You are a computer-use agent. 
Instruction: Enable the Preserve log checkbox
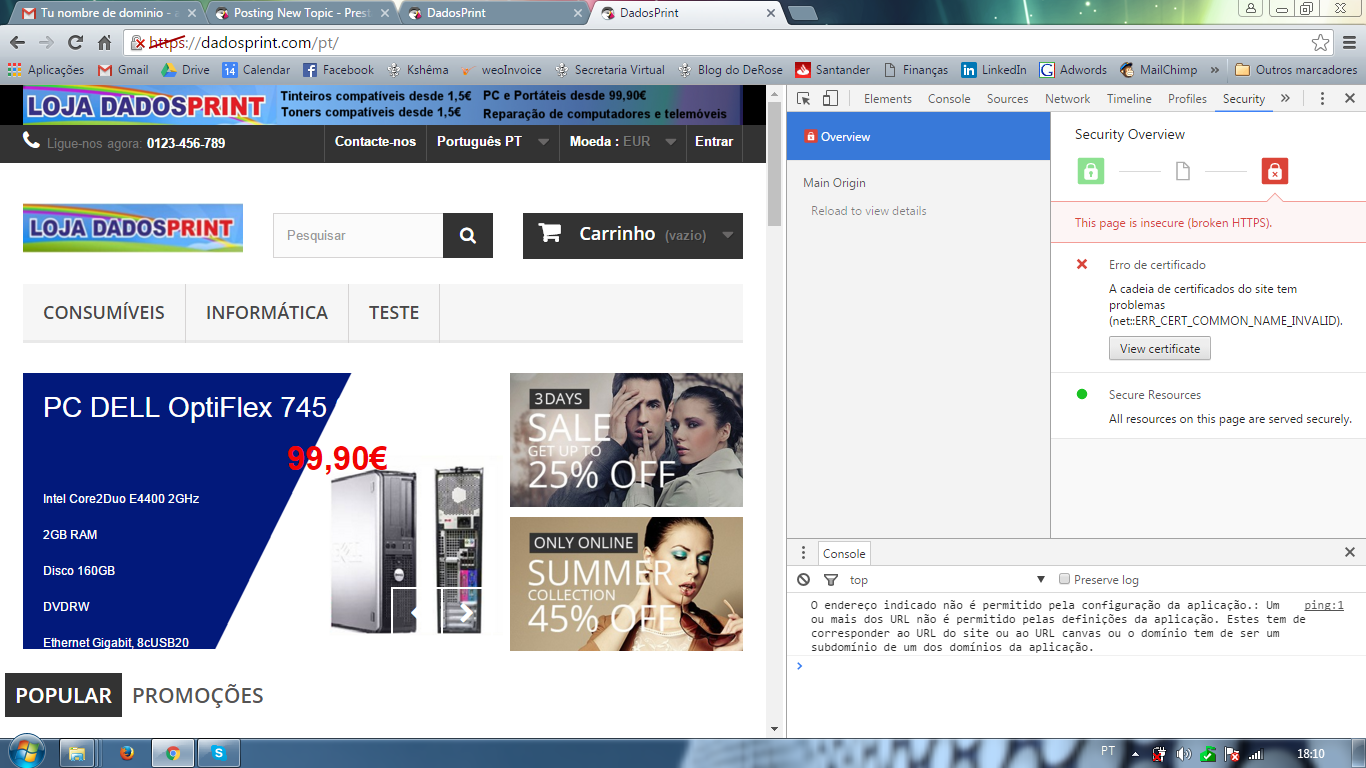tap(1064, 579)
